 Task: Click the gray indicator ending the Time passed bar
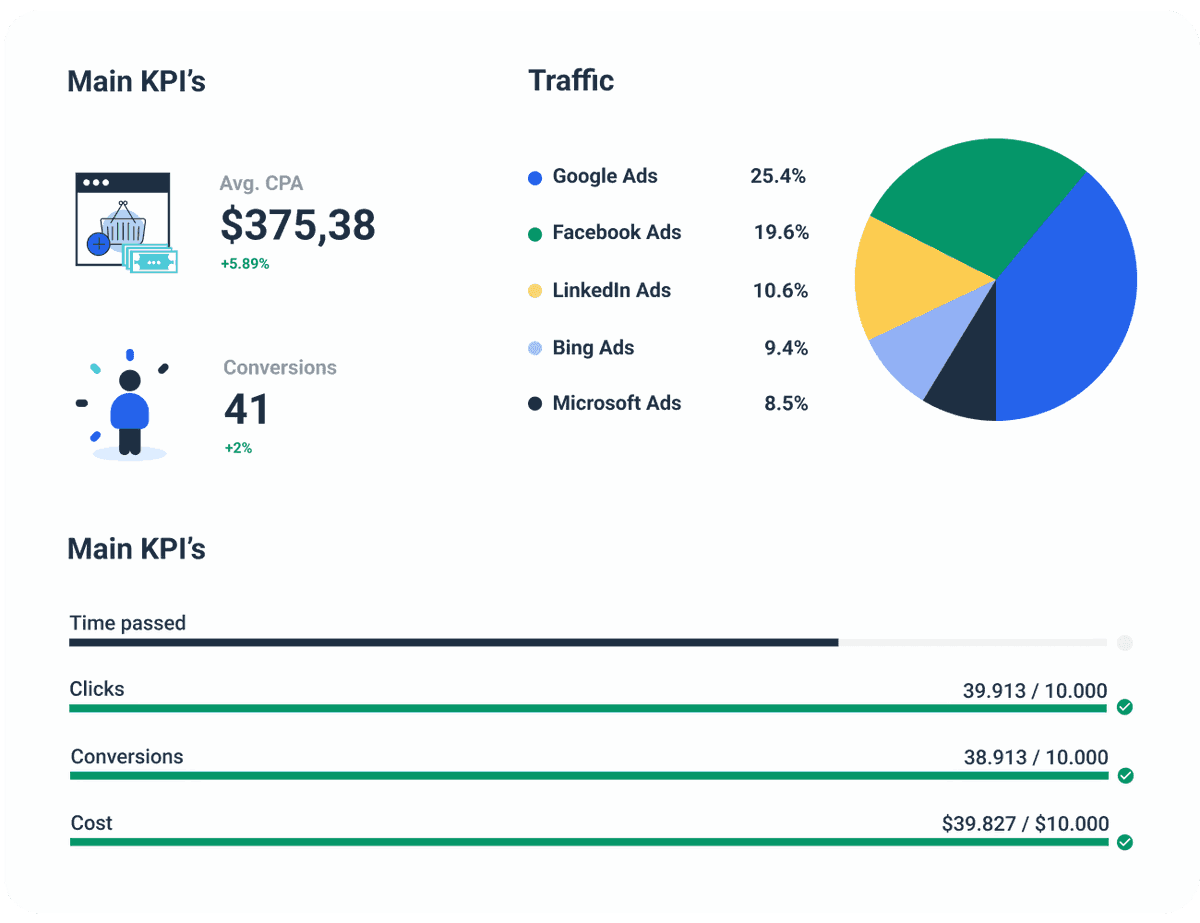(x=1124, y=642)
